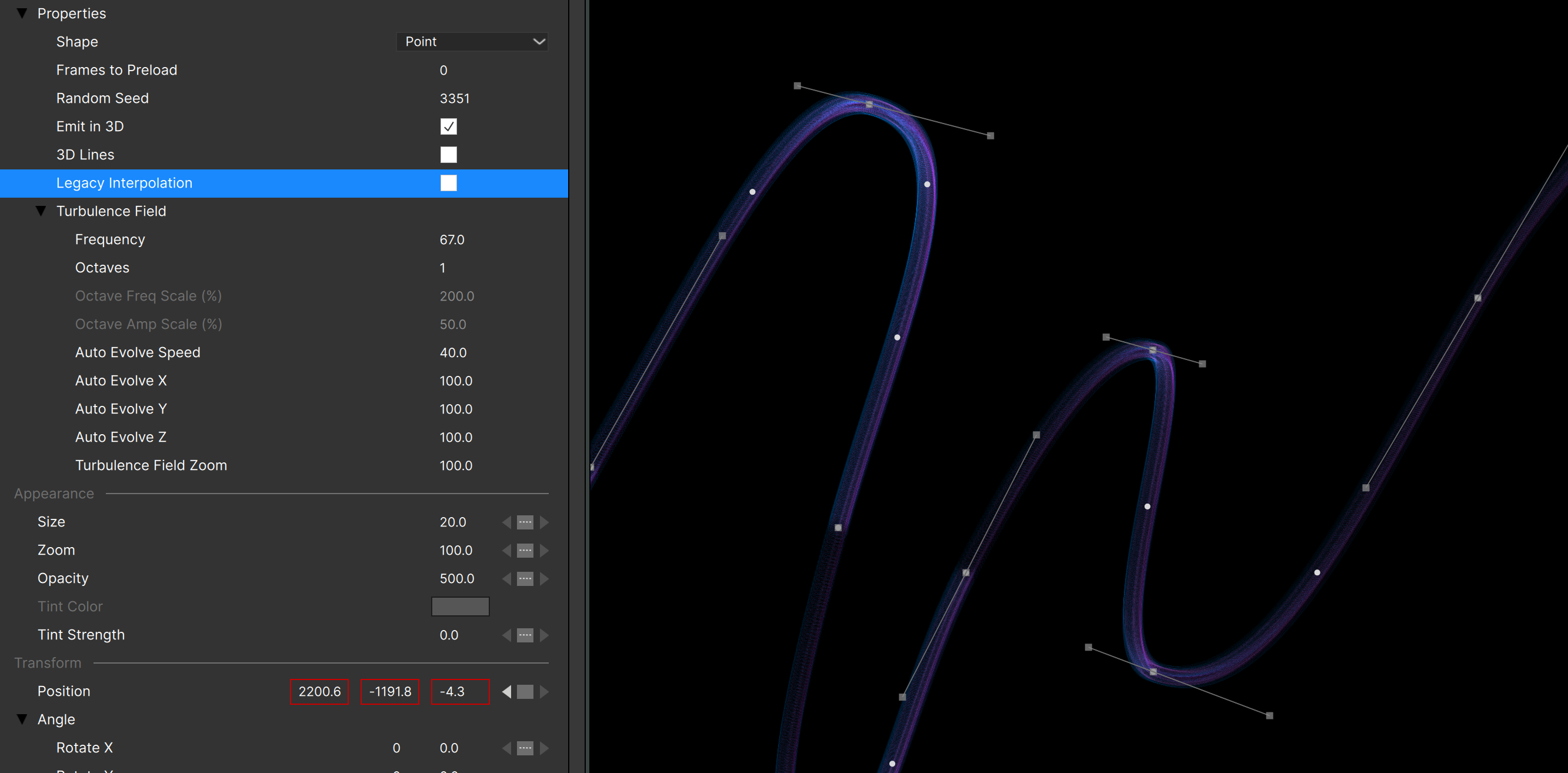The height and width of the screenshot is (773, 1568).
Task: Collapse the Properties section triangle
Action: [x=22, y=14]
